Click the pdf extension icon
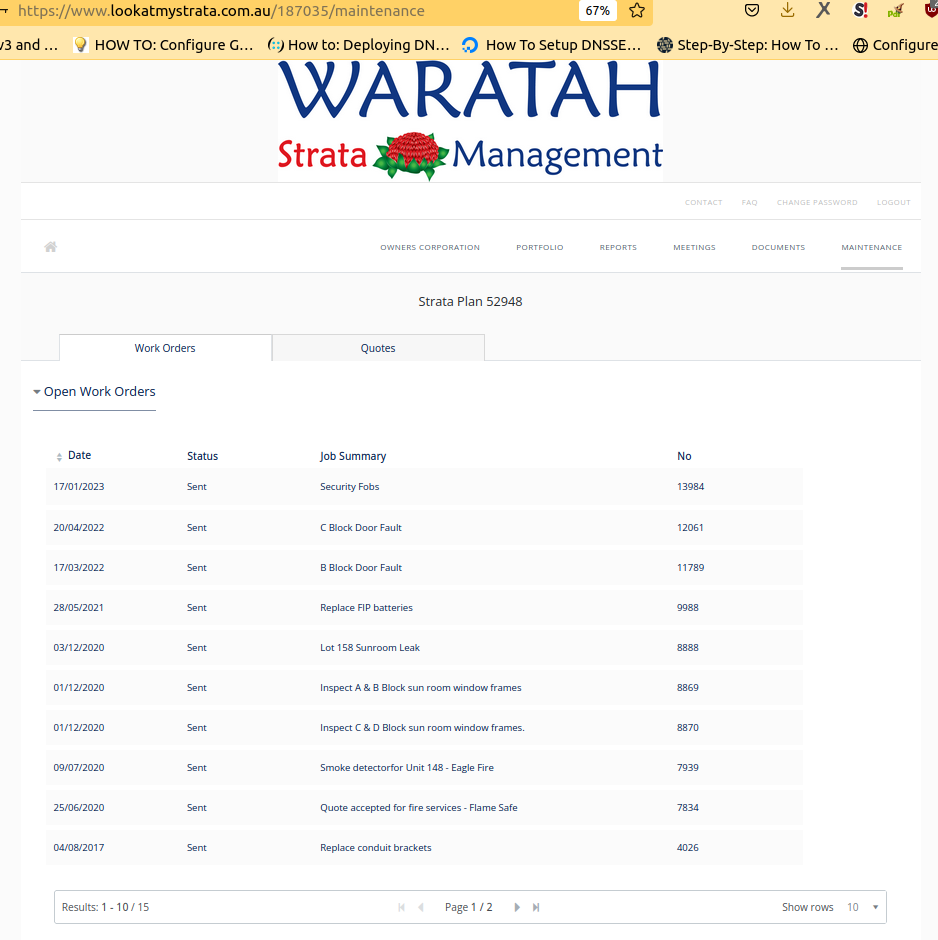This screenshot has width=938, height=940. tap(895, 10)
